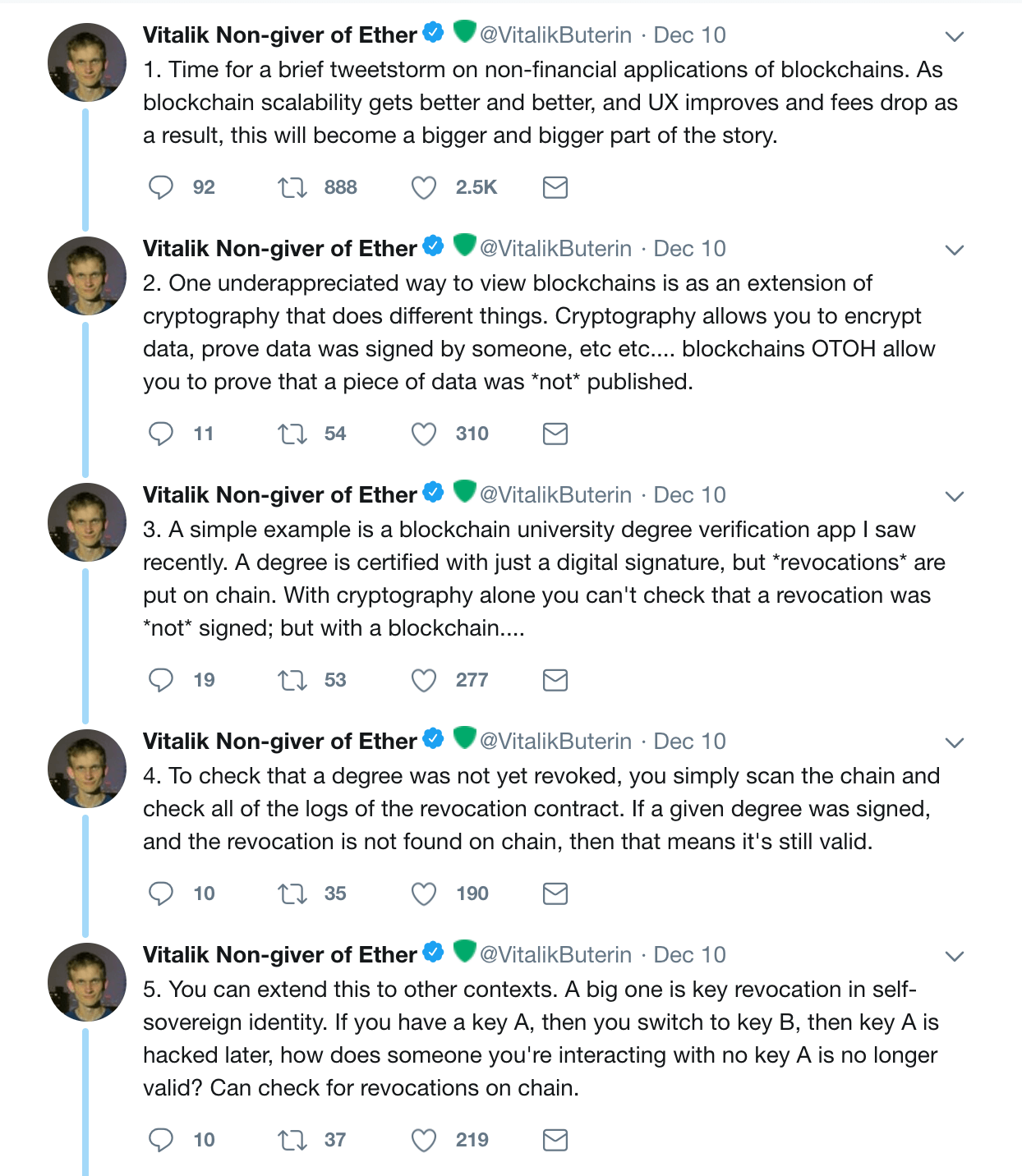
Task: Open Vitalik Non-giver of Ether name on tweet 4
Action: (x=280, y=742)
